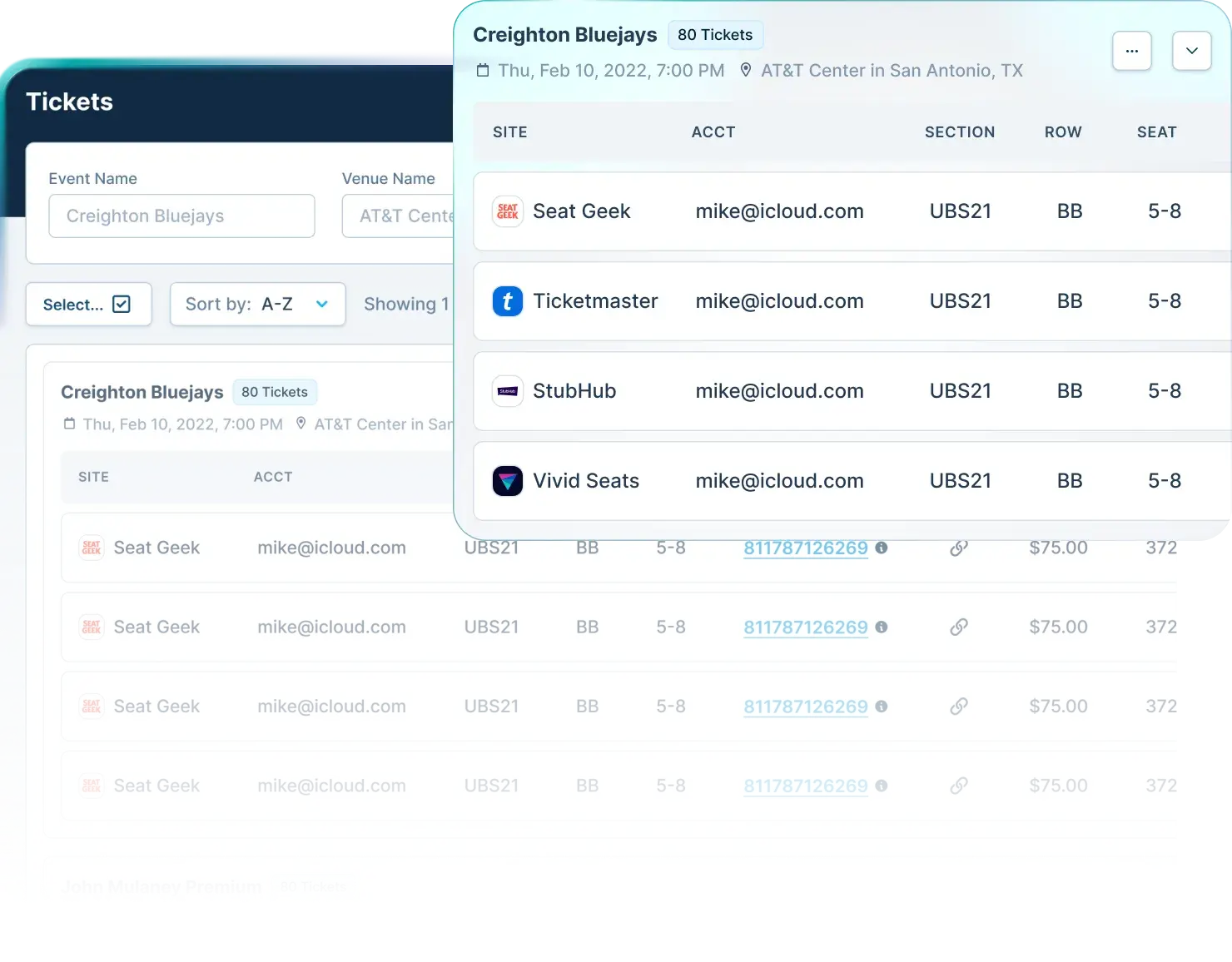Click the Ticketmaster icon in the overlay

tap(507, 301)
